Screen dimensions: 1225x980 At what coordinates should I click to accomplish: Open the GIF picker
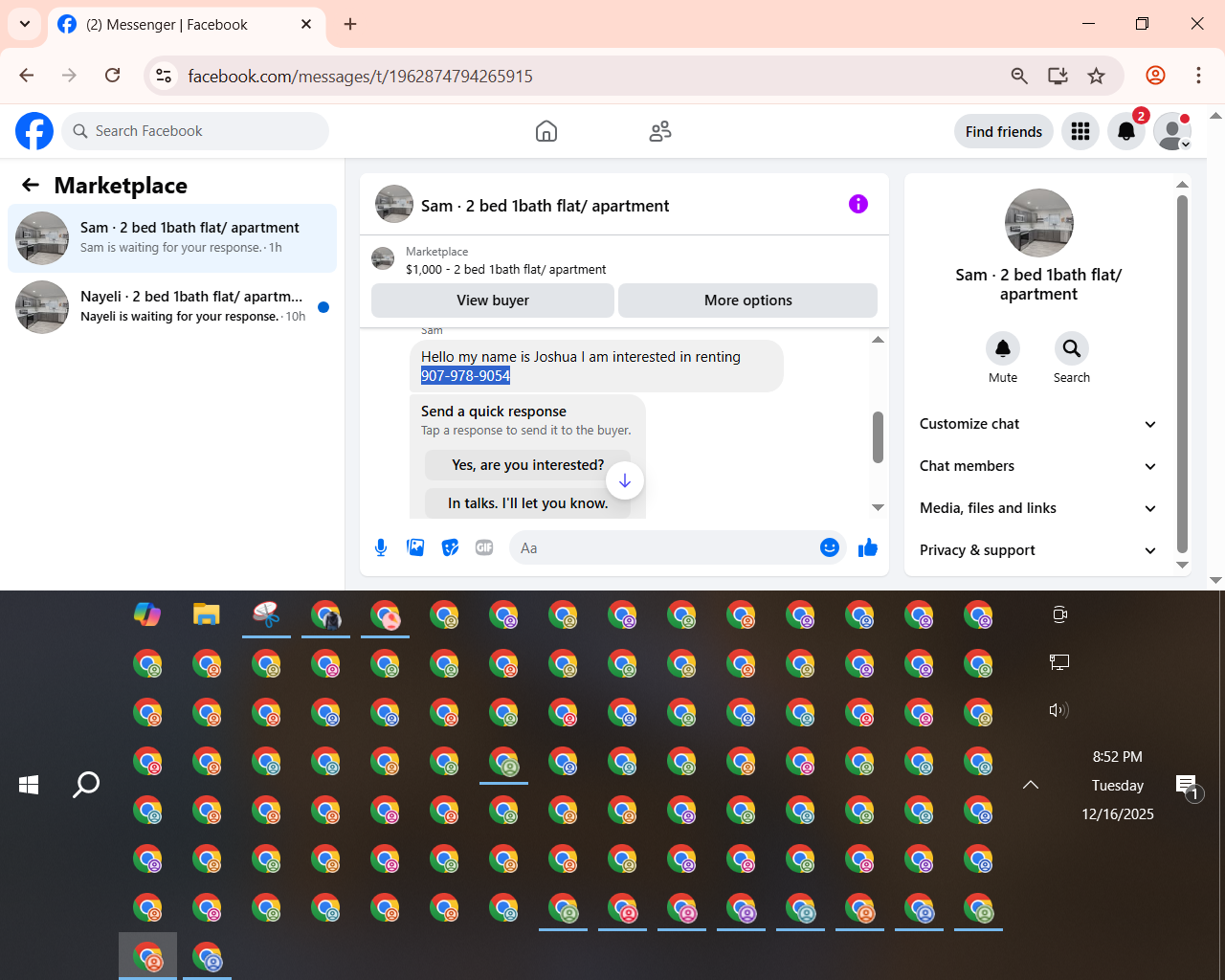tap(484, 547)
